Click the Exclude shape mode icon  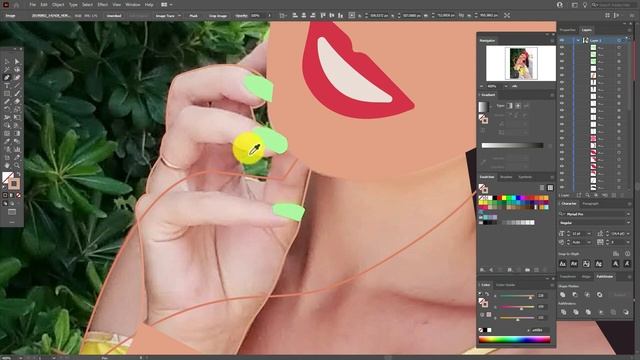[600, 295]
